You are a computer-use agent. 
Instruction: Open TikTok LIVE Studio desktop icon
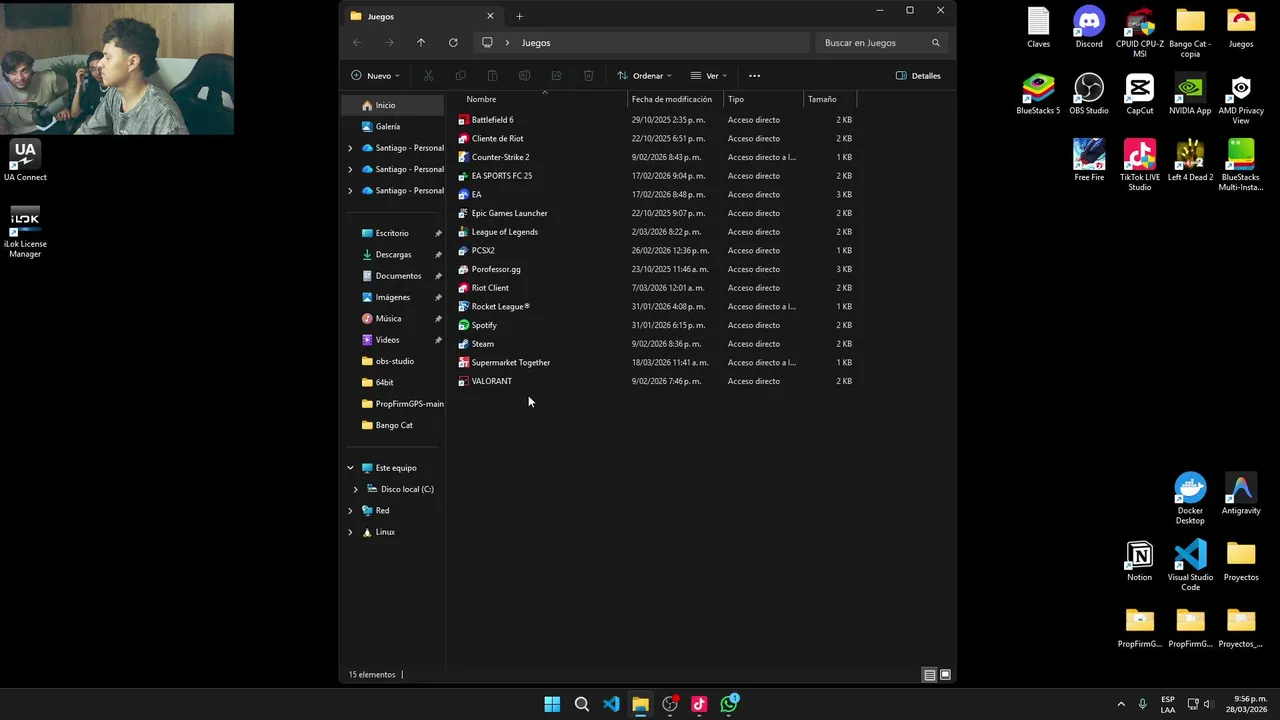click(1139, 165)
